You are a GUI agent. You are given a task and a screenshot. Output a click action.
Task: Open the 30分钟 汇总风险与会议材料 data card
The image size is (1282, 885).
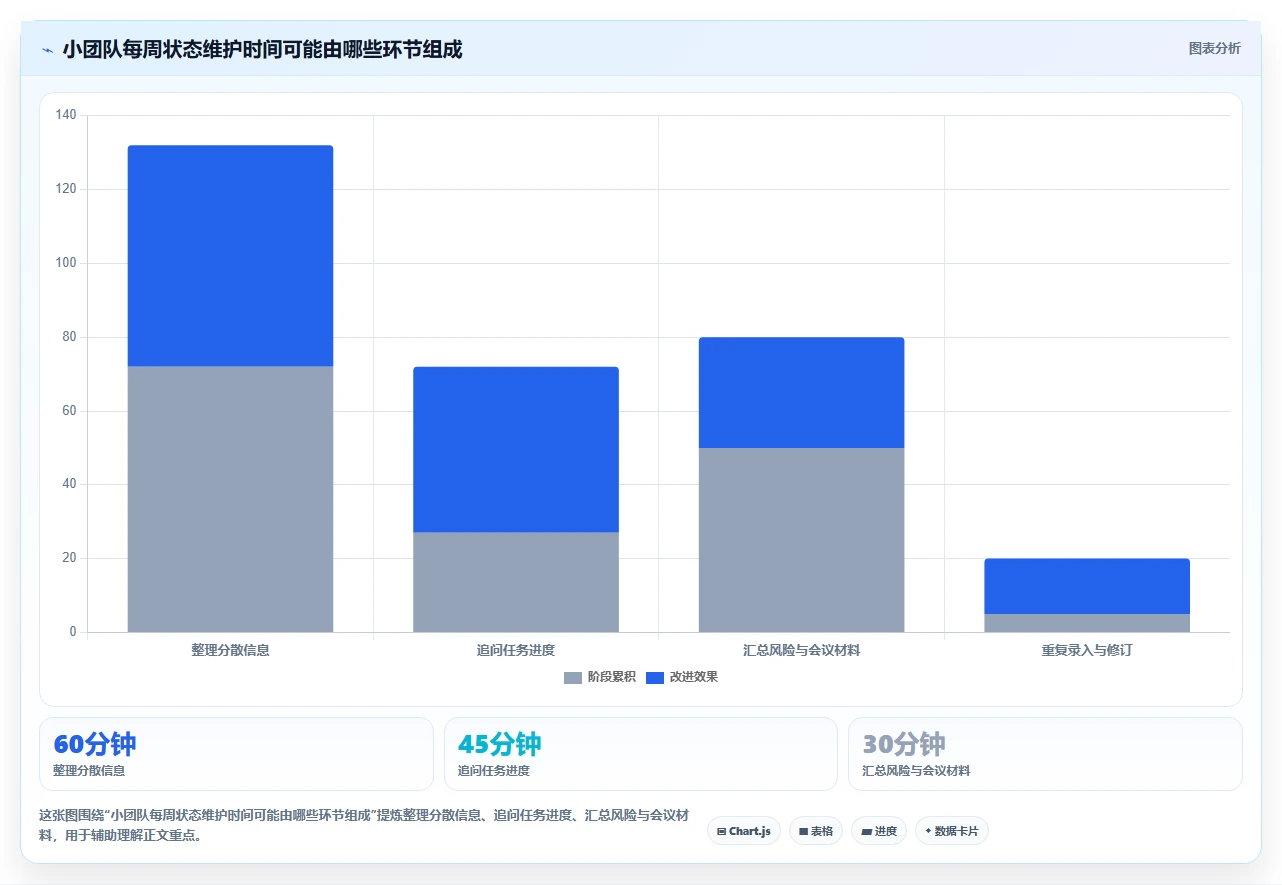click(1045, 754)
